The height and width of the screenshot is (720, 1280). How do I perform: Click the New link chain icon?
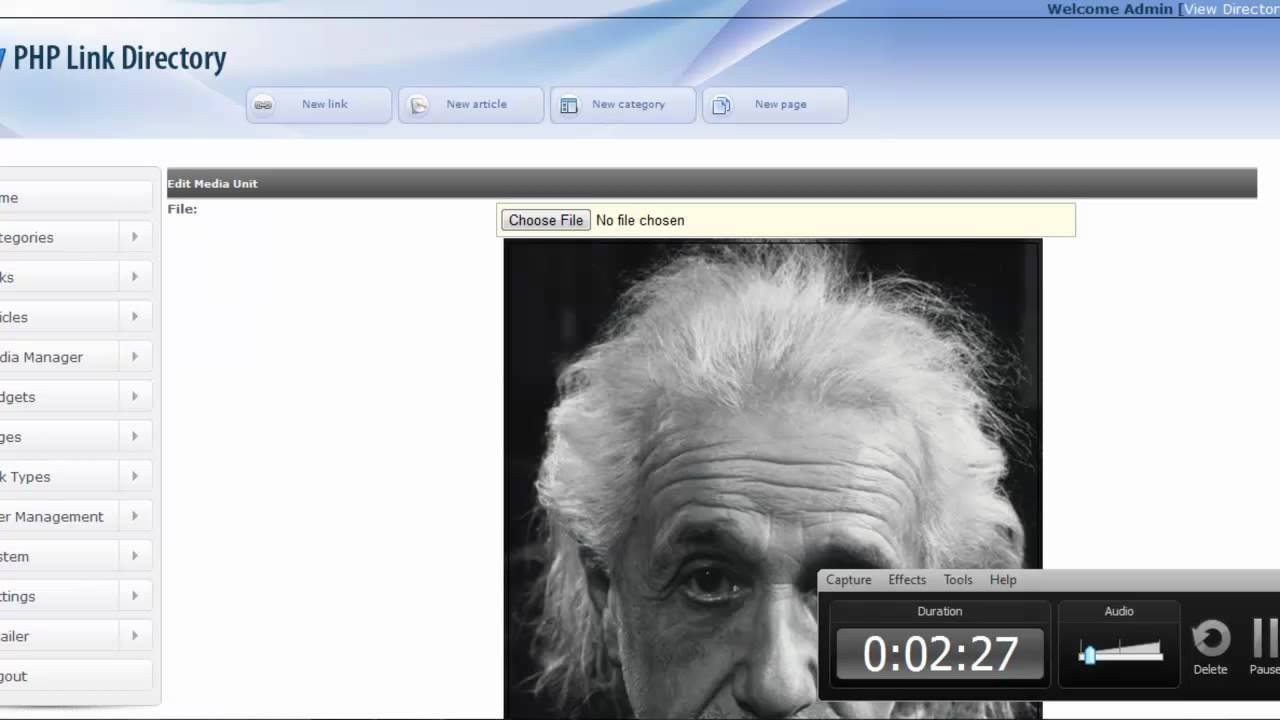(x=263, y=105)
